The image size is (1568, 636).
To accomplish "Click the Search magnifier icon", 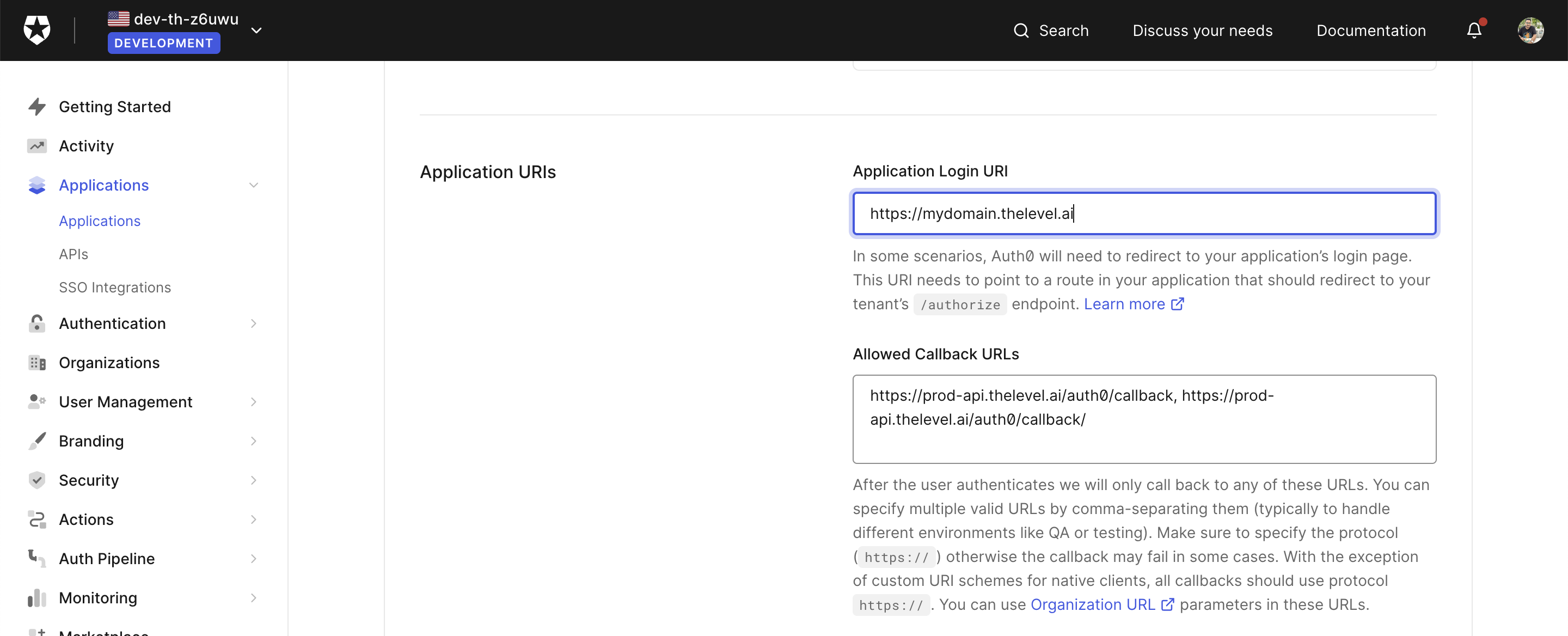I will pyautogui.click(x=1021, y=30).
